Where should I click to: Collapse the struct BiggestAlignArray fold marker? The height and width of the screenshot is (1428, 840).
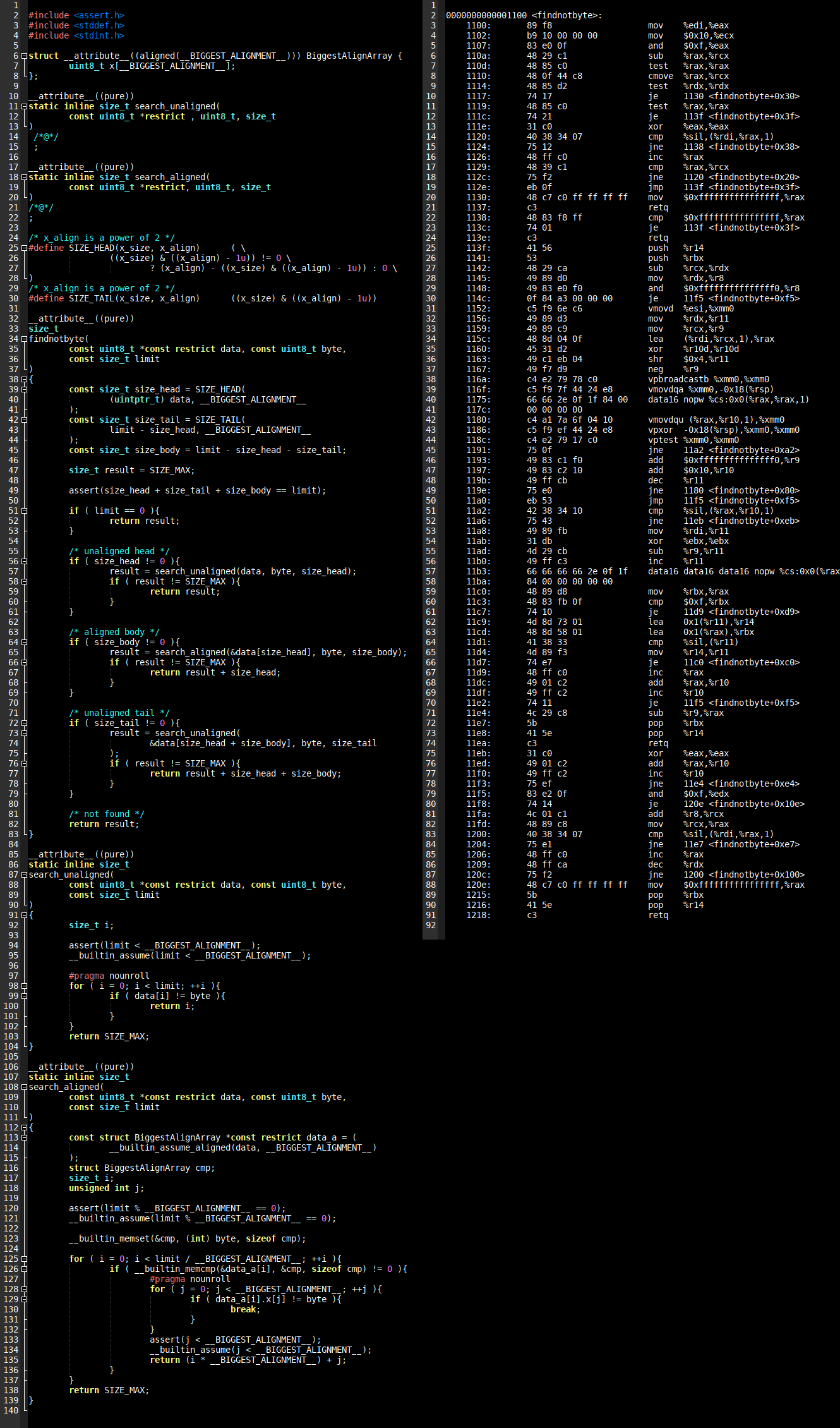(24, 56)
